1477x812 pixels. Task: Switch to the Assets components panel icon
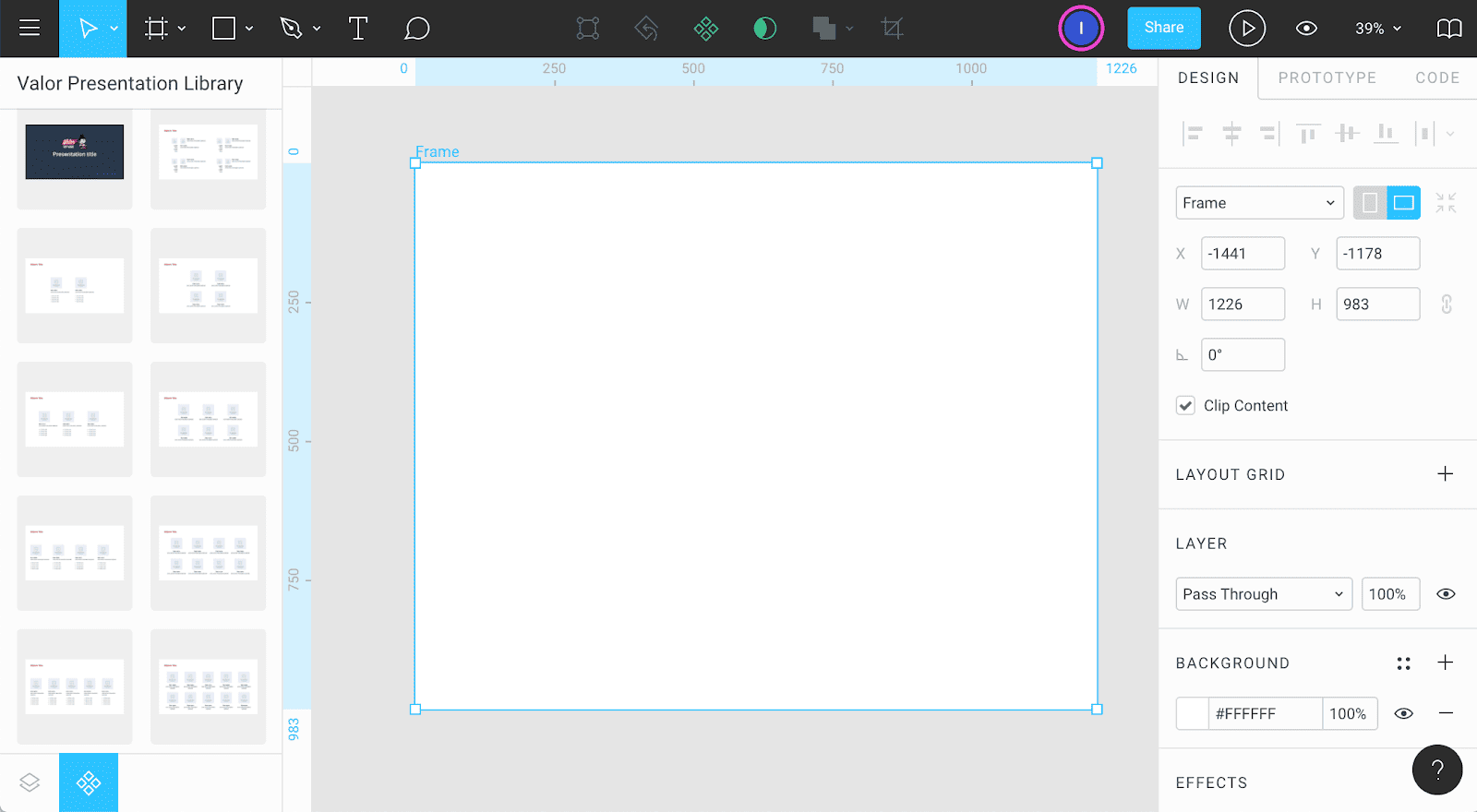89,782
